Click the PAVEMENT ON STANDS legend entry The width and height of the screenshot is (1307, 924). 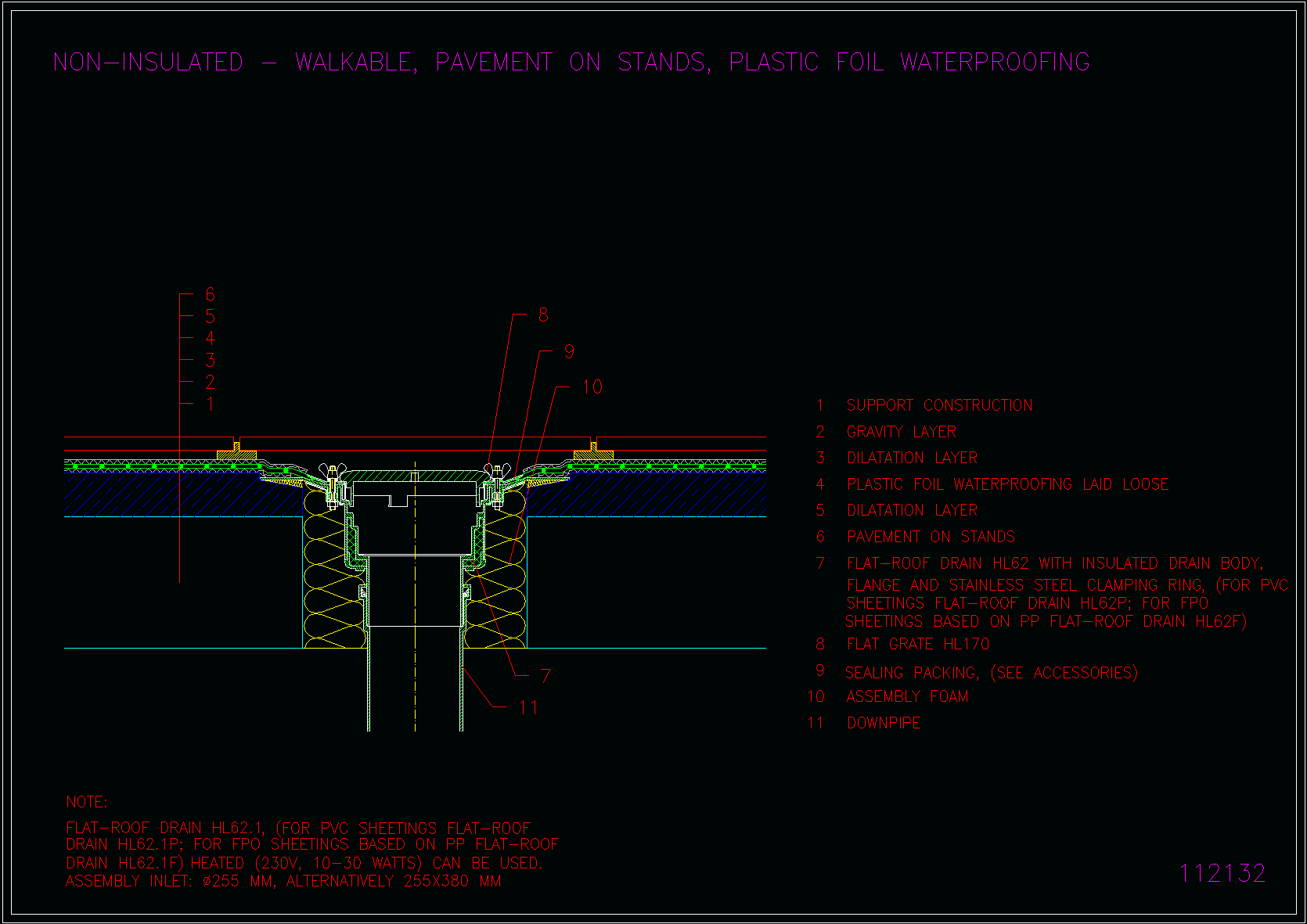(x=931, y=537)
